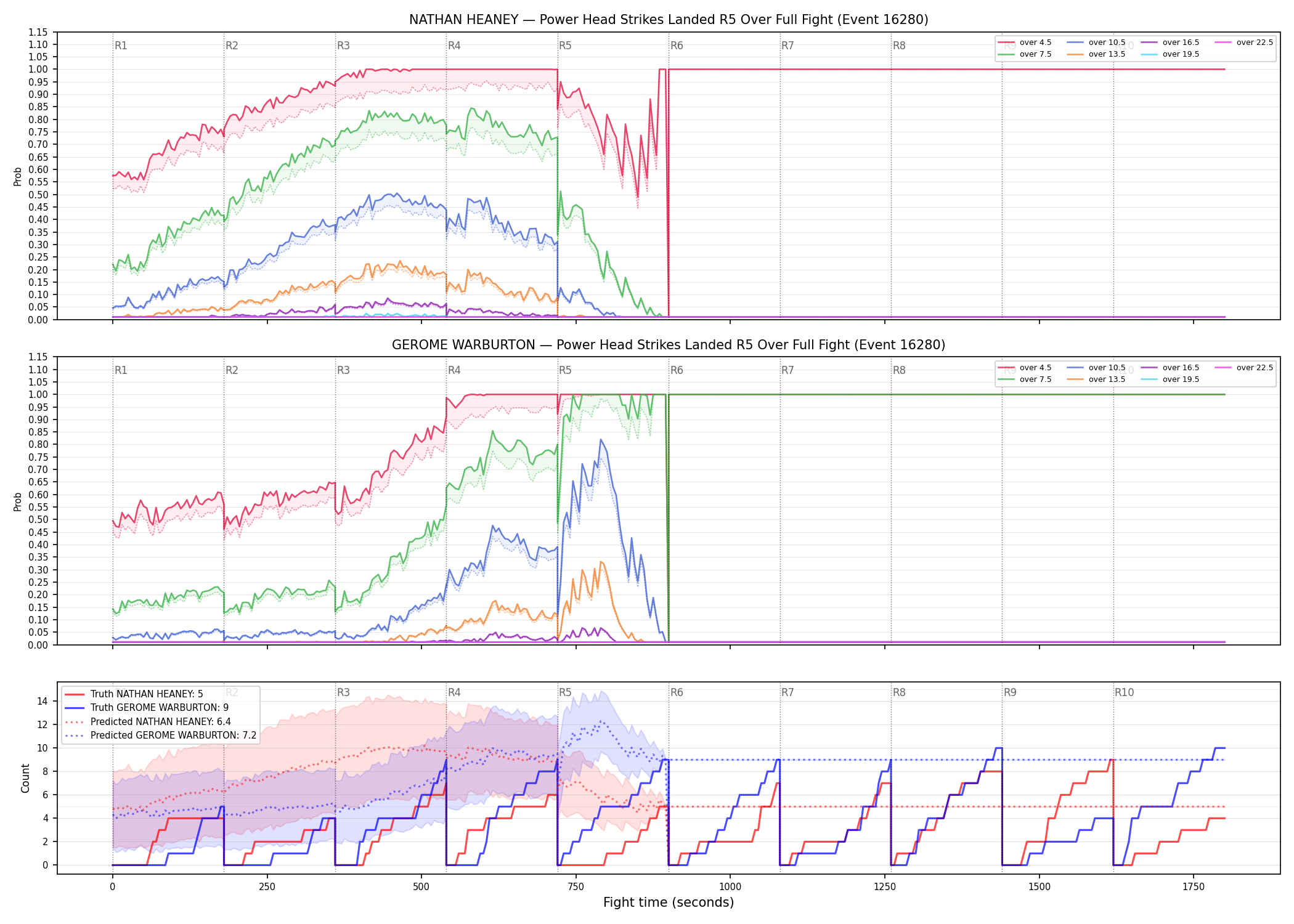Click round marker R3 in the Count chart
This screenshot has height=924, width=1294.
[343, 692]
